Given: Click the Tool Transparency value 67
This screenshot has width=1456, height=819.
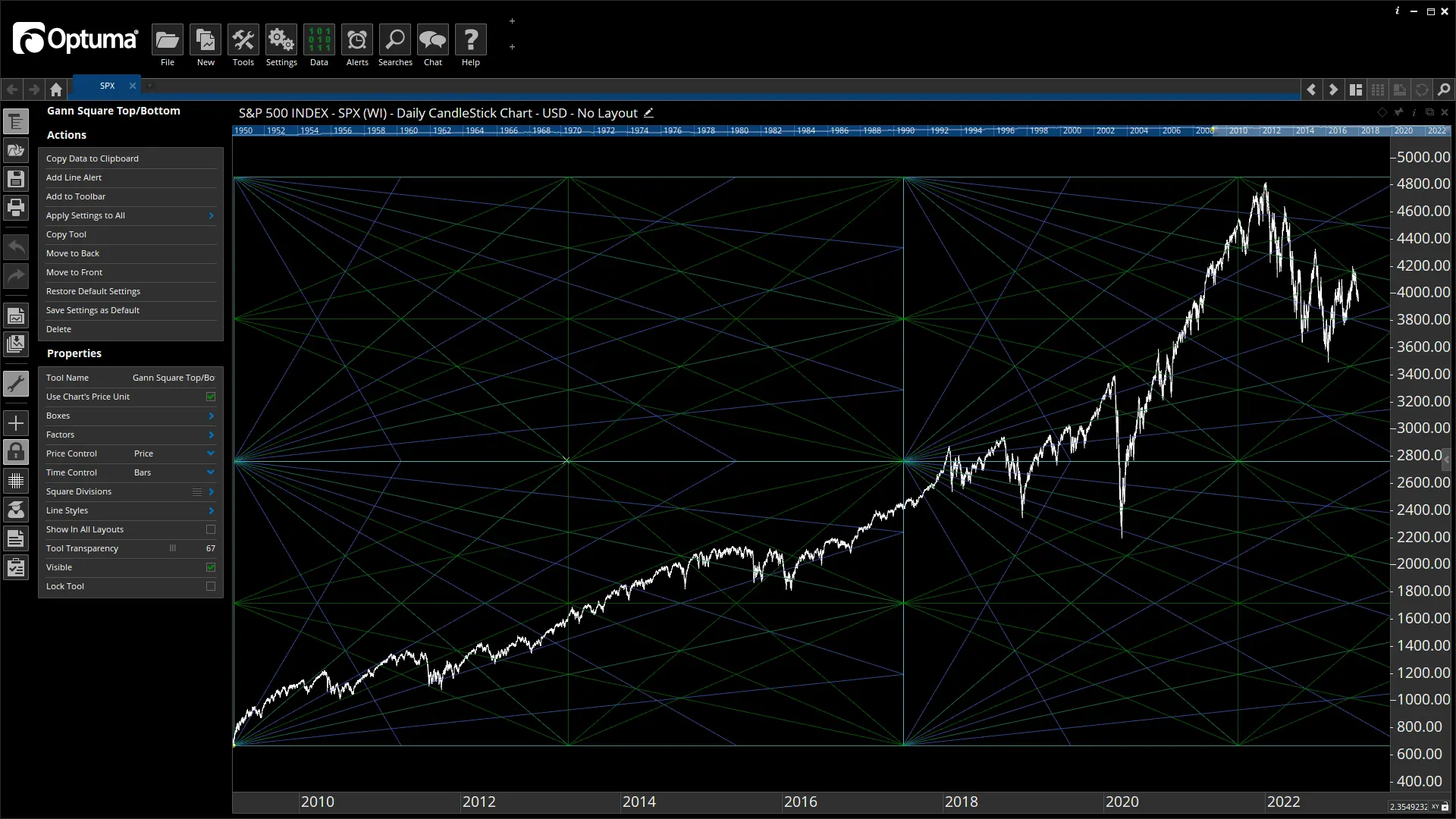Looking at the screenshot, I should tap(211, 548).
